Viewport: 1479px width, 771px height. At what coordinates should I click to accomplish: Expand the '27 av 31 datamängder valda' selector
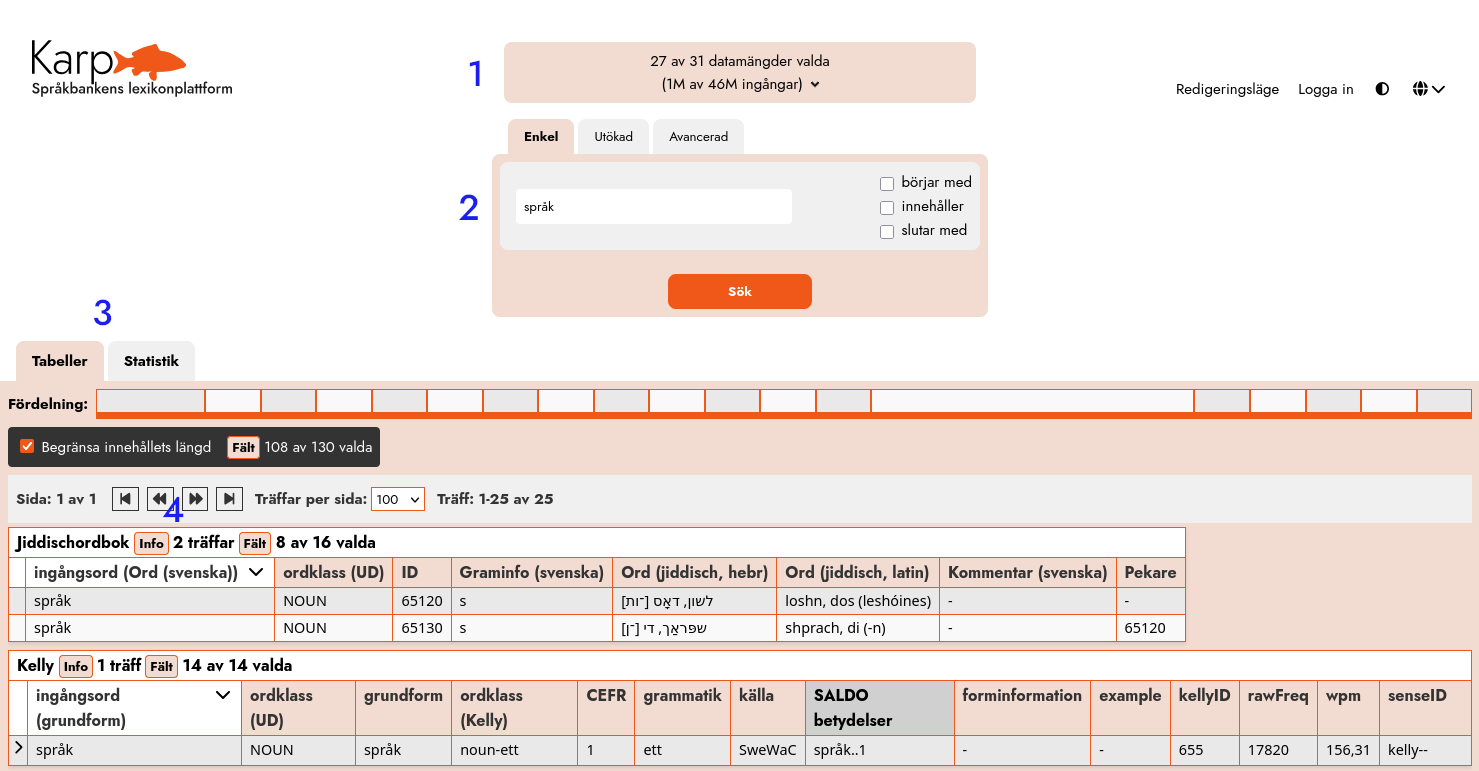point(740,72)
